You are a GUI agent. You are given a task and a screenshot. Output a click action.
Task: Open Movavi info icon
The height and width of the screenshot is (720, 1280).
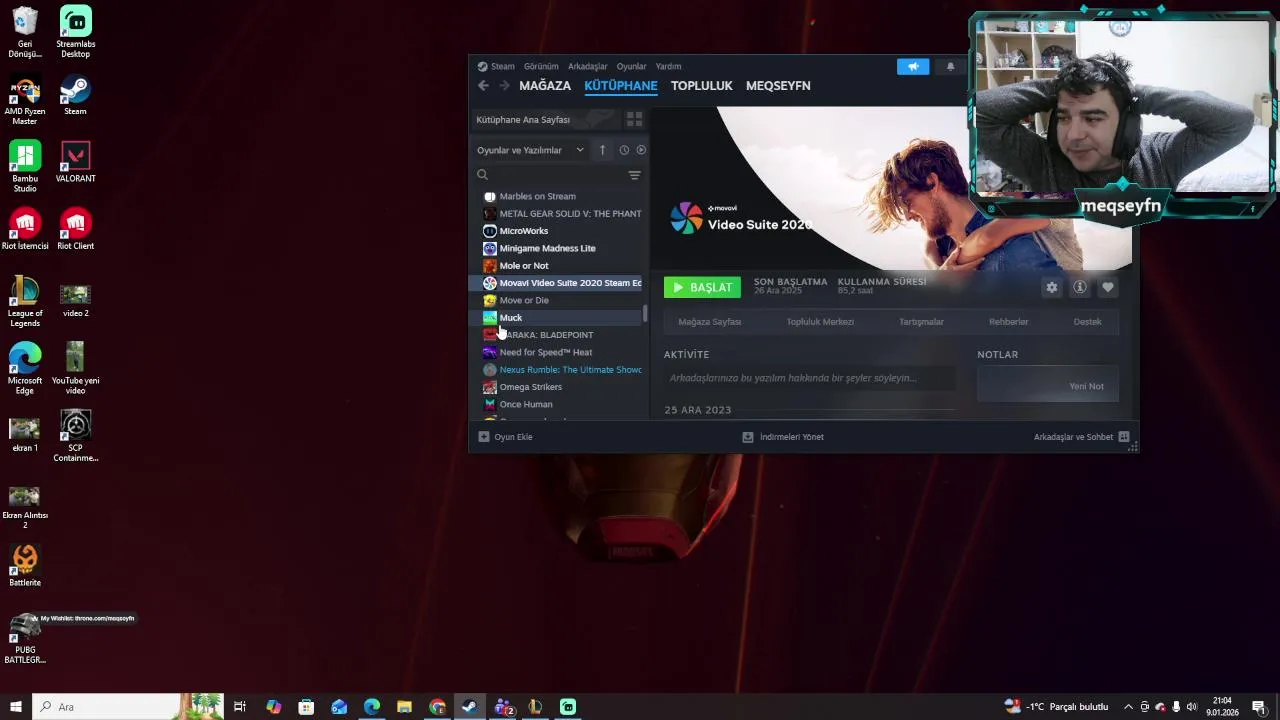[x=1080, y=287]
